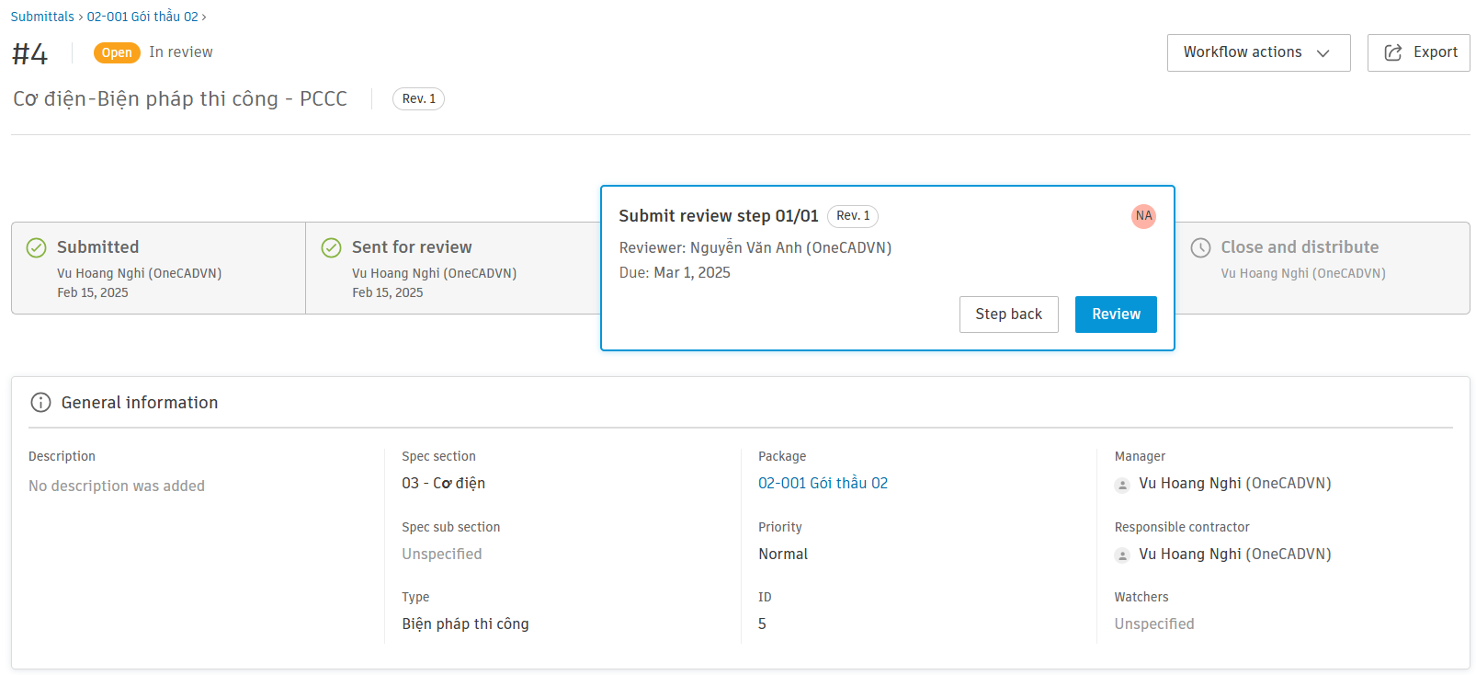Click the submittal title Cơ điện-Biện pháp thi công - PCCC
This screenshot has height=676, width=1476.
coord(180,100)
